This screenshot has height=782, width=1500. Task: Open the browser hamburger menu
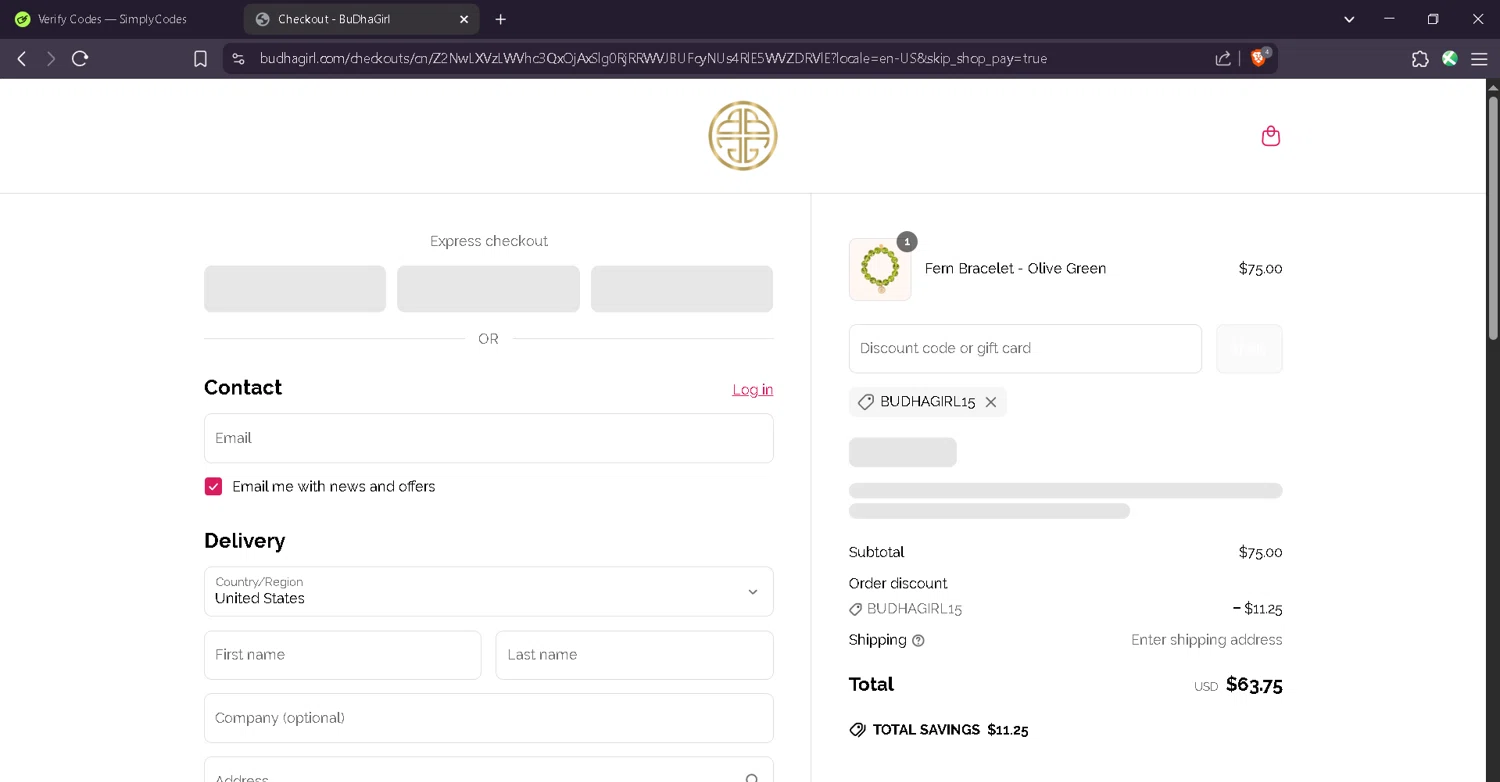(1479, 59)
